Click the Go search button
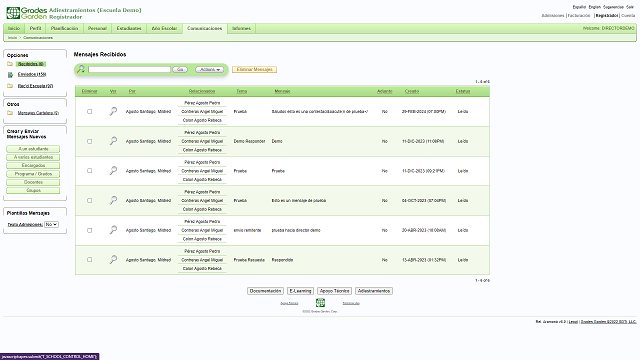 coord(180,69)
